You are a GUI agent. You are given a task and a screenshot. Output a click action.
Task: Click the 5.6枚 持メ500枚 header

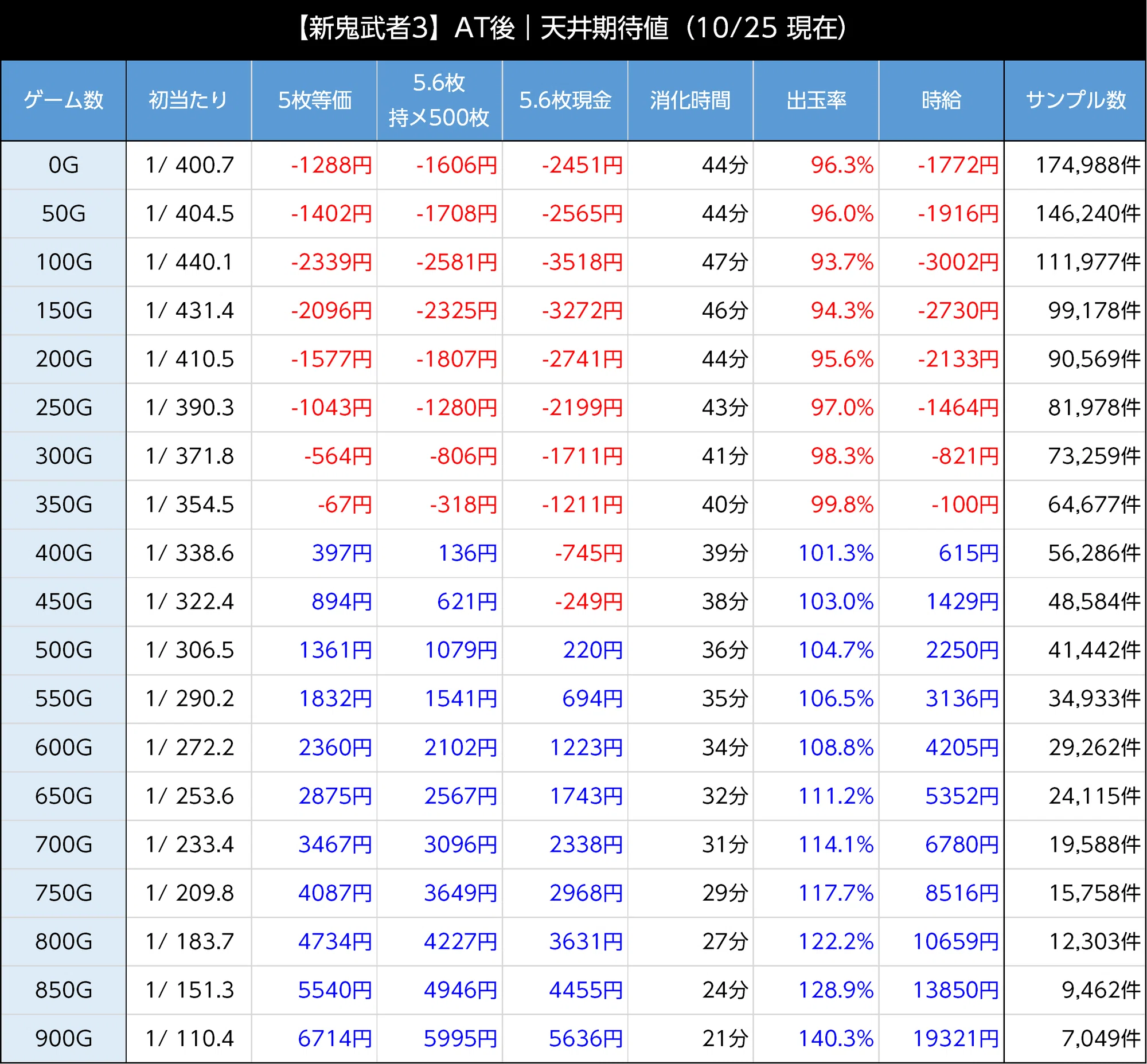(x=439, y=100)
